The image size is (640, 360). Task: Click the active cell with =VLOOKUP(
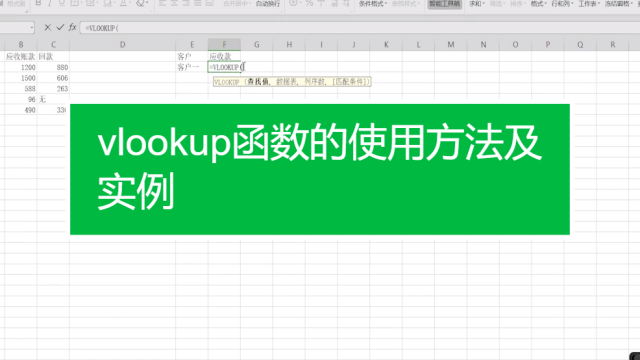pos(224,67)
